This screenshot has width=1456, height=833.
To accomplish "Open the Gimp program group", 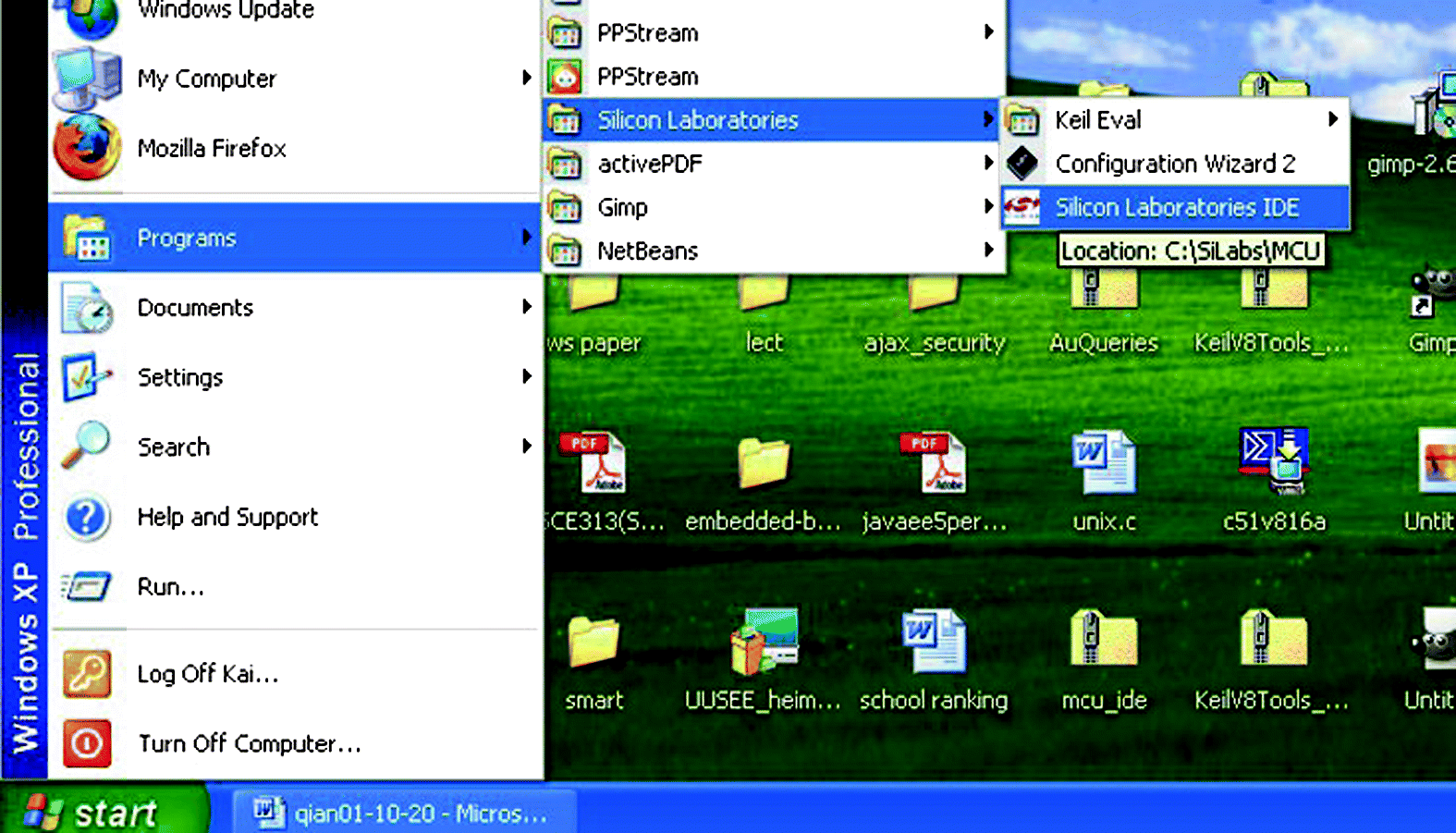I will 773,207.
